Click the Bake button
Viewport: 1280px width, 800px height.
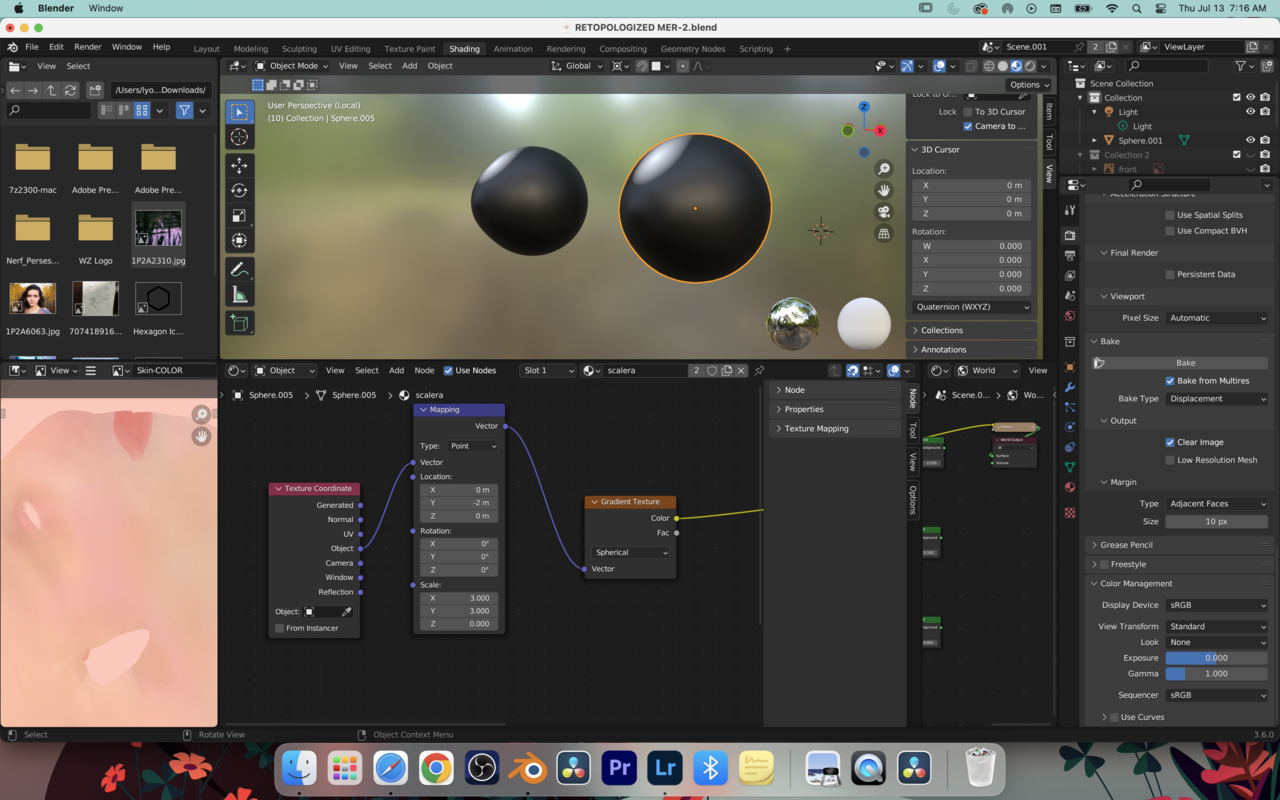click(x=1185, y=363)
